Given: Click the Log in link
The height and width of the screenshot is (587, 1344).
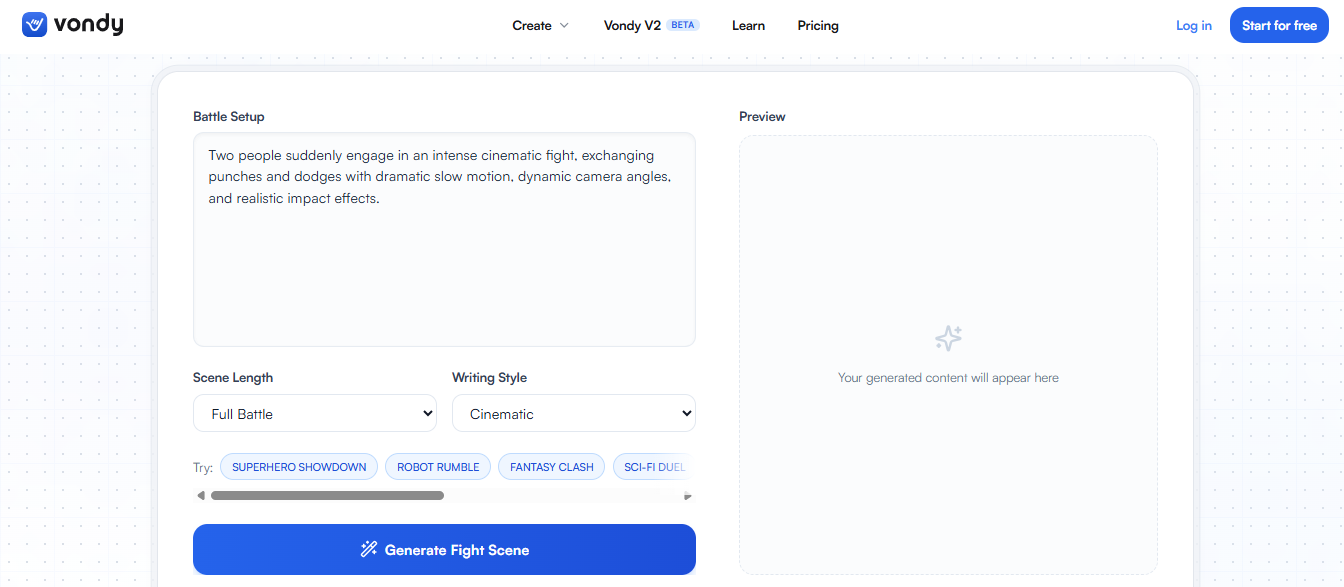Looking at the screenshot, I should [x=1193, y=26].
